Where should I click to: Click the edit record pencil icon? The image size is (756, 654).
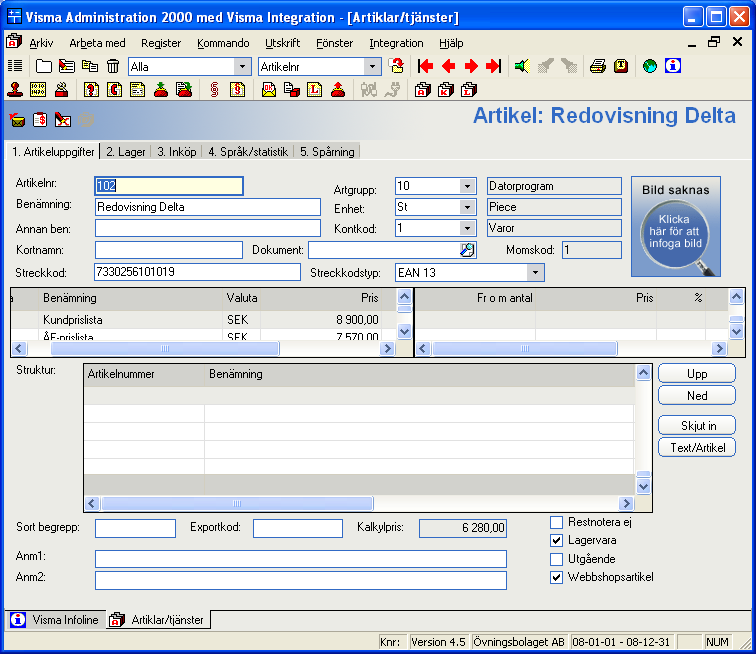[67, 66]
